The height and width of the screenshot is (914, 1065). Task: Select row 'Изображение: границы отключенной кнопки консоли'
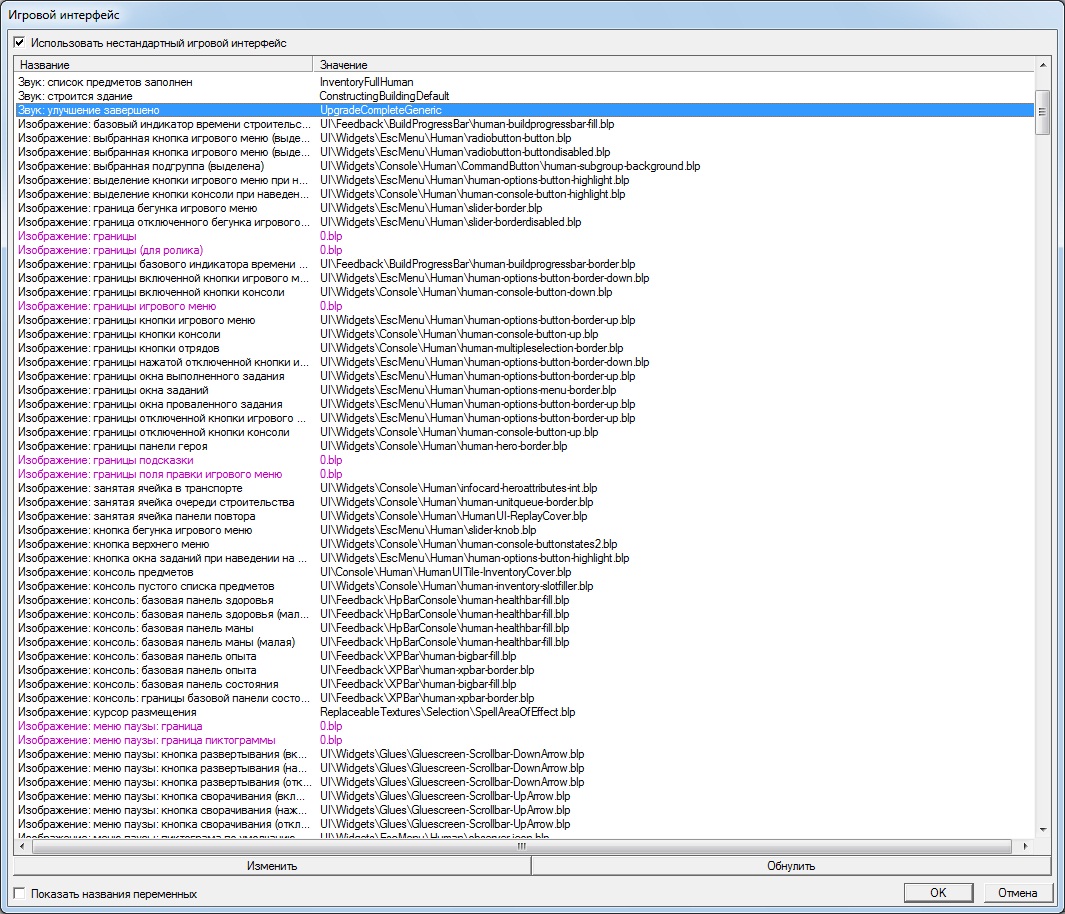(x=524, y=432)
